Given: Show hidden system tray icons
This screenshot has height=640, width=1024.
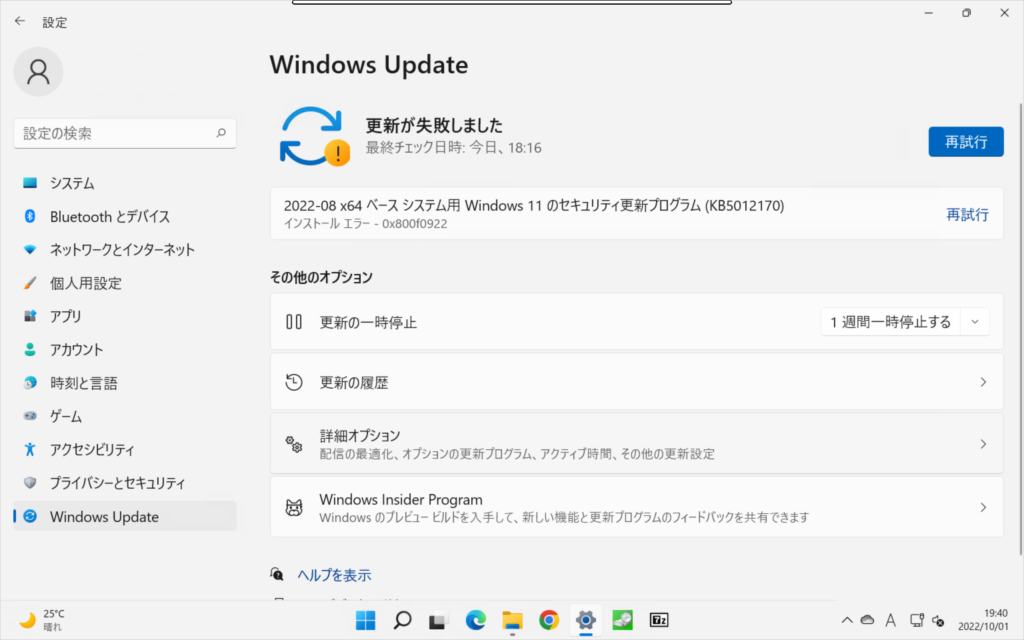Looking at the screenshot, I should tap(847, 620).
